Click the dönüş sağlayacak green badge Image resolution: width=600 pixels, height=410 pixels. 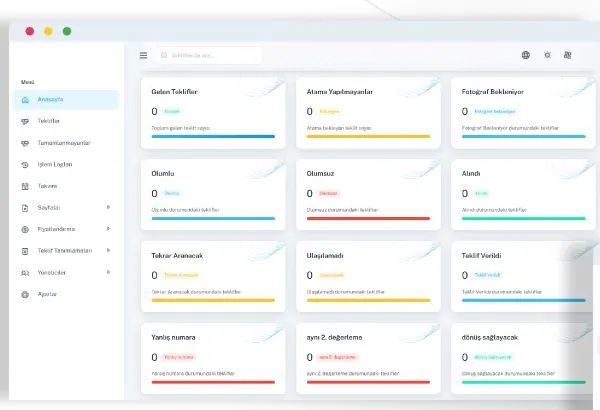point(492,357)
